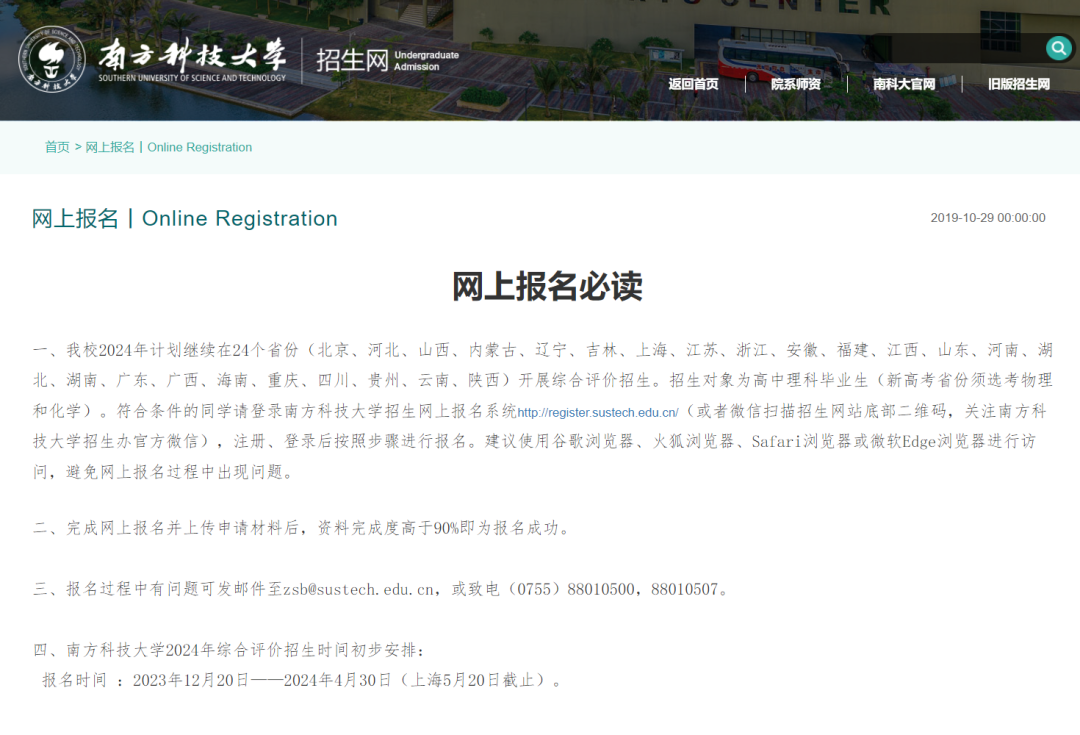Click the 网上报名必读 article title
This screenshot has width=1080, height=735.
[x=547, y=286]
